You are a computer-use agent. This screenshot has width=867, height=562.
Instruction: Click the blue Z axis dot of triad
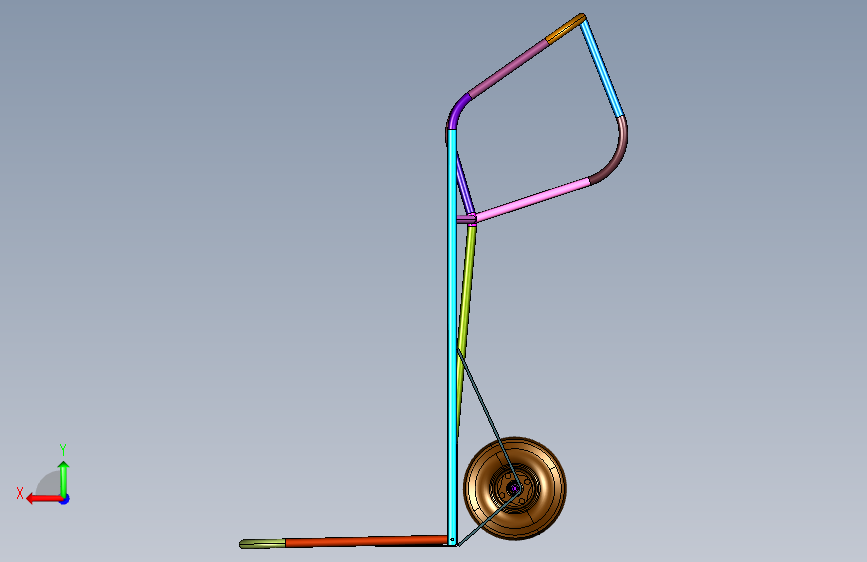[x=65, y=500]
